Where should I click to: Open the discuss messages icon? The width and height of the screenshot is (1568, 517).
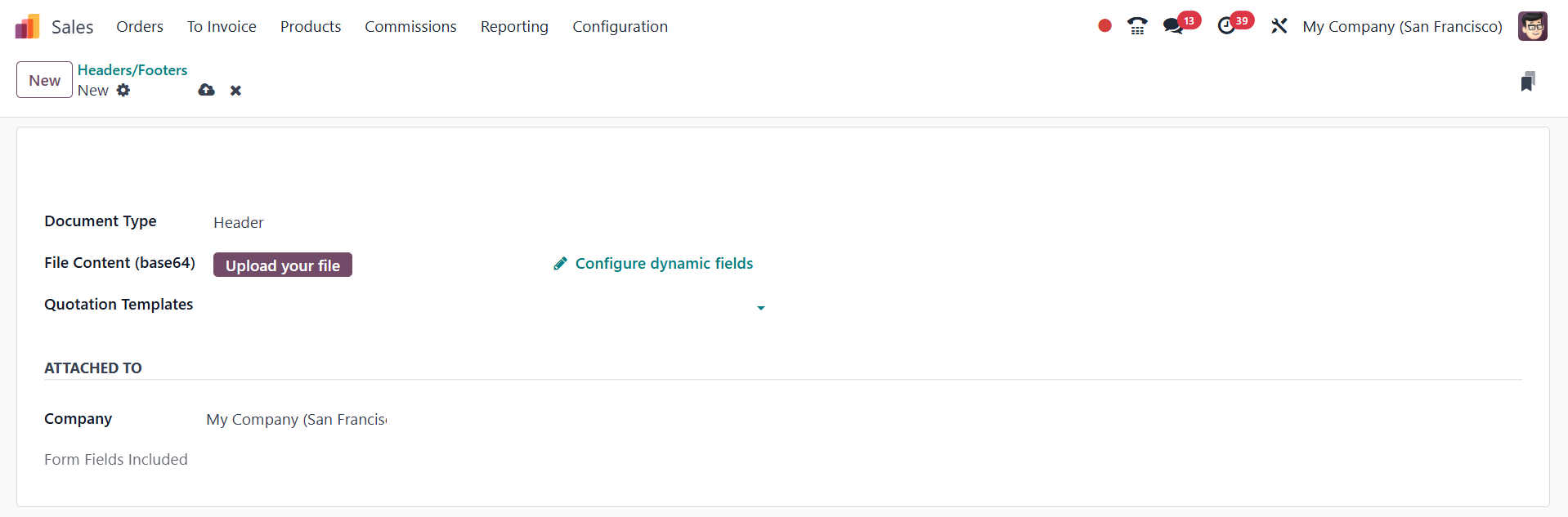pos(1173,26)
